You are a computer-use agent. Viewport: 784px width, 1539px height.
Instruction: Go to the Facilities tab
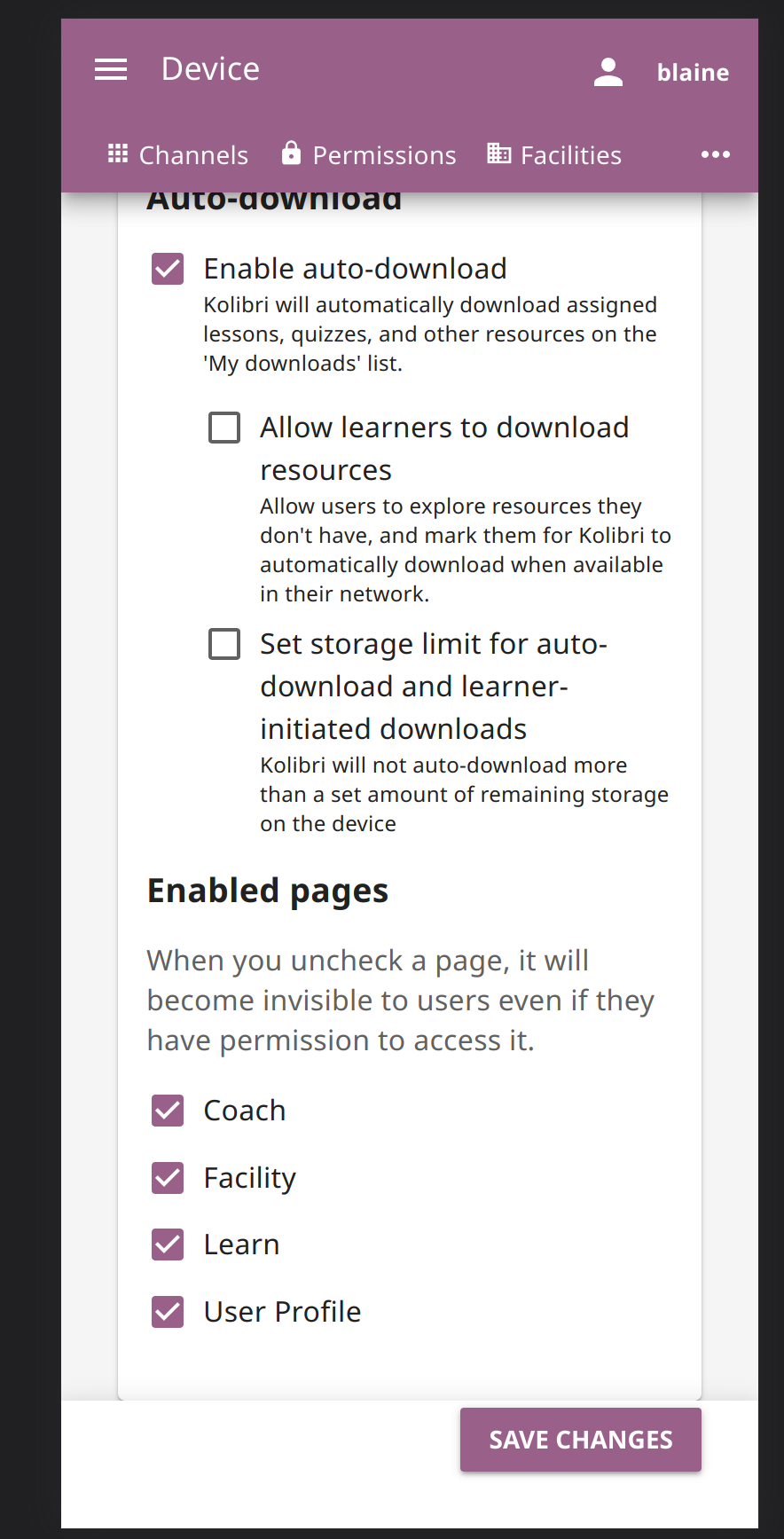(x=570, y=154)
